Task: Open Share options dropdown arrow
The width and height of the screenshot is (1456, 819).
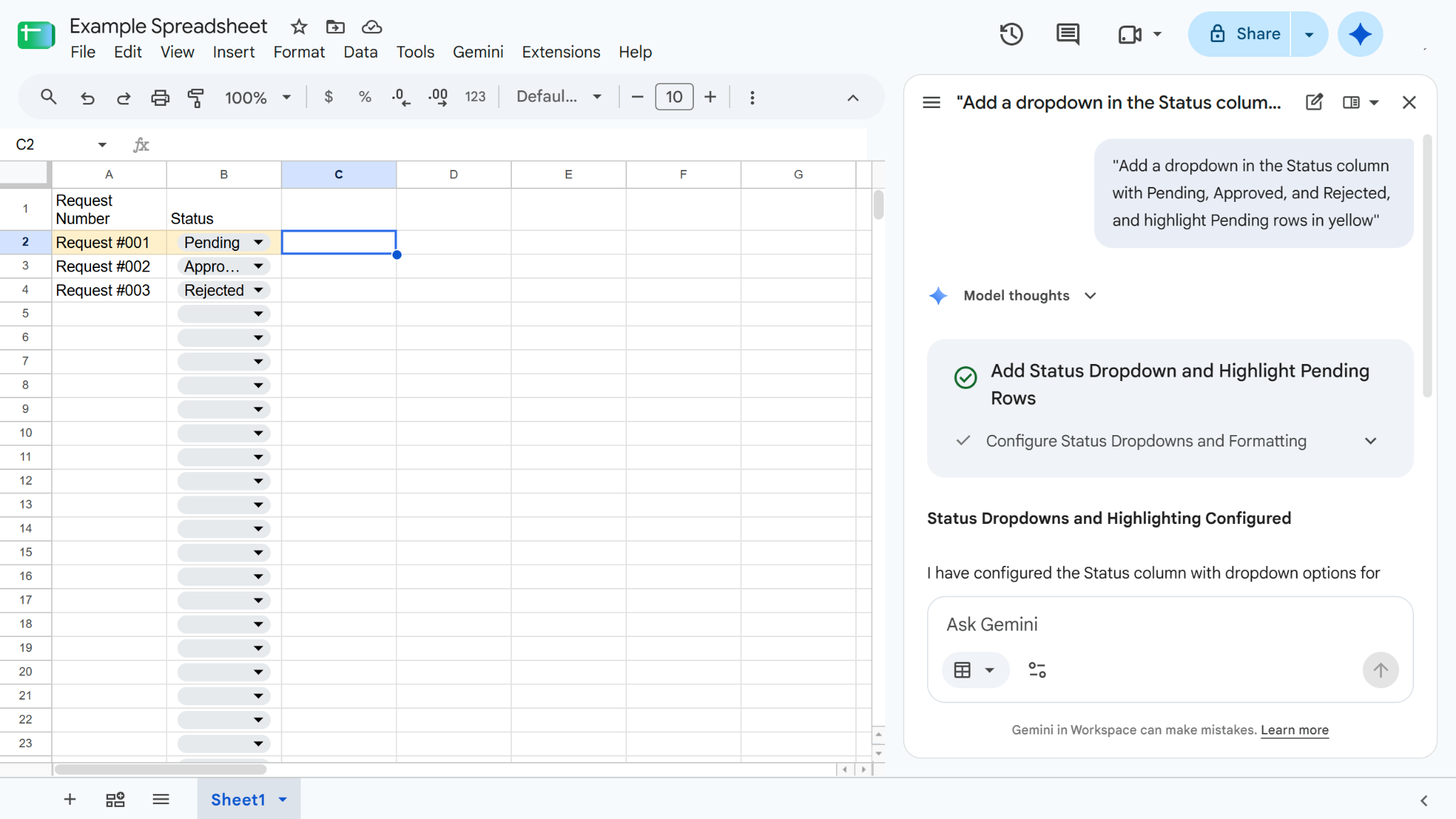Action: [x=1309, y=34]
